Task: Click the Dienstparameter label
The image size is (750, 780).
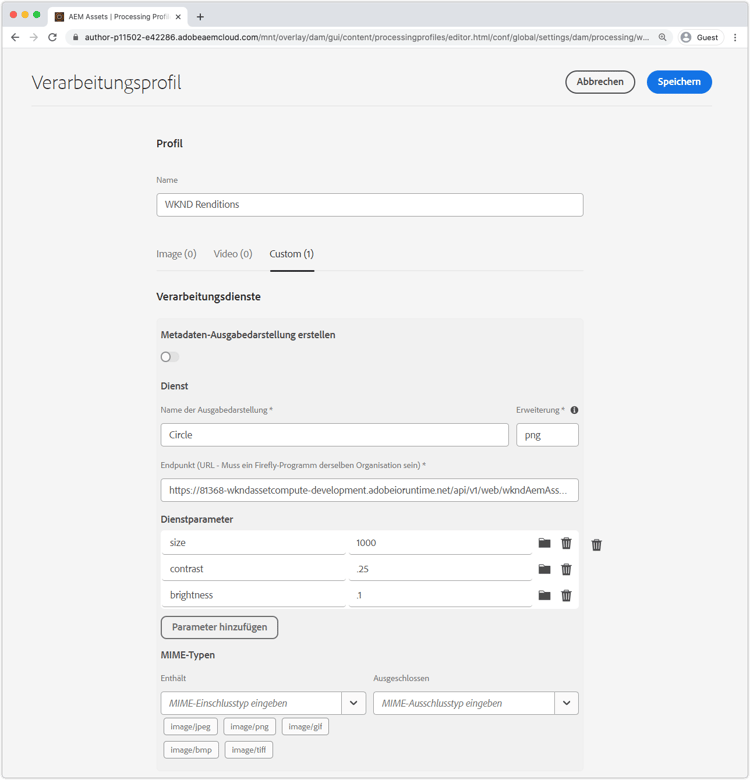Action: coord(196,519)
